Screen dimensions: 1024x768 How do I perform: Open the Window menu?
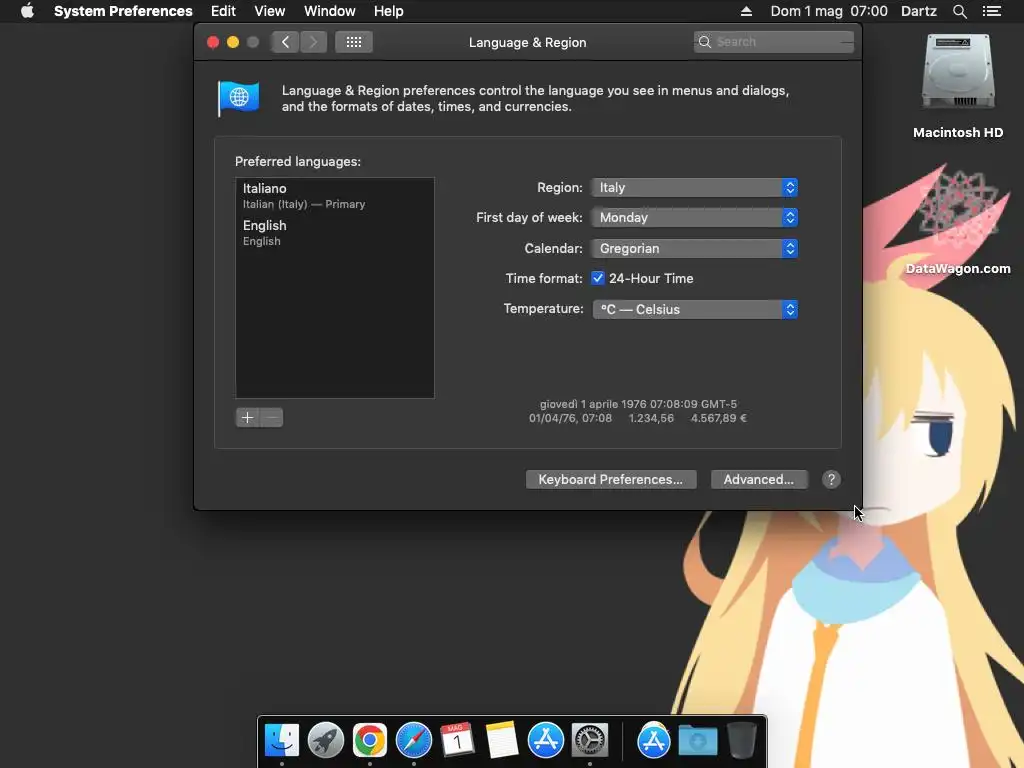tap(330, 11)
